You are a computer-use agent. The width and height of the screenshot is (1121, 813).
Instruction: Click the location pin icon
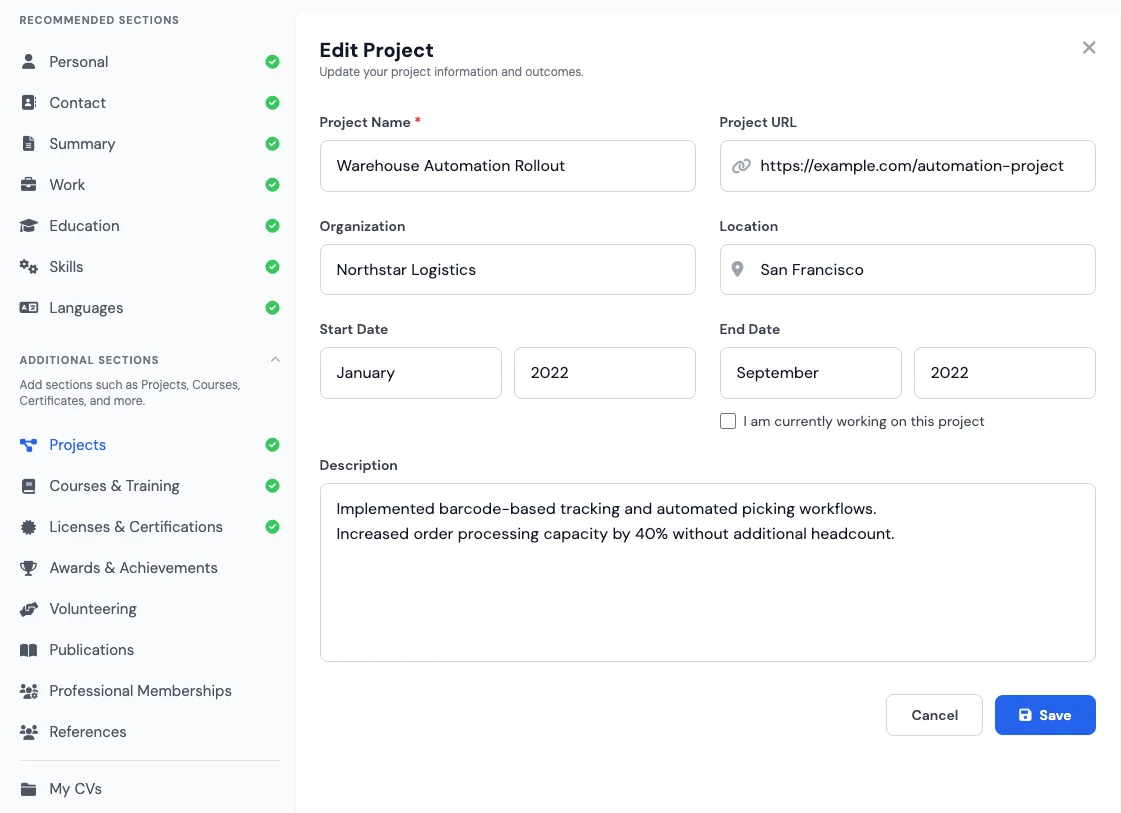(x=737, y=269)
